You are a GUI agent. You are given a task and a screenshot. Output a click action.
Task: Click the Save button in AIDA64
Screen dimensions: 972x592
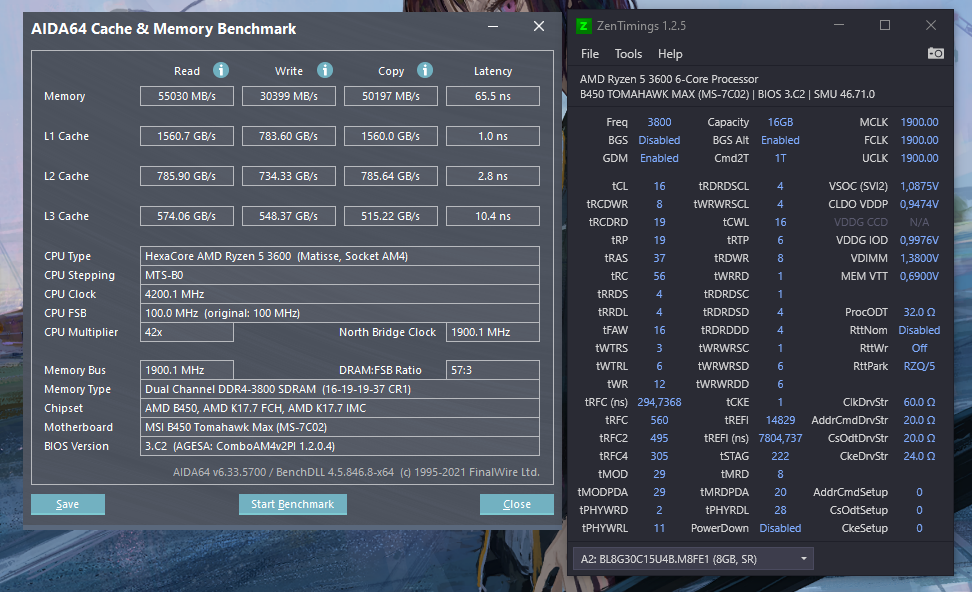[68, 504]
